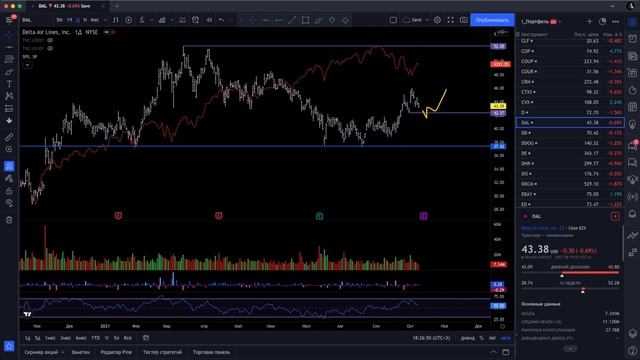Image resolution: width=640 pixels, height=360 pixels.
Task: Open the indicators menu
Action: pos(142,20)
